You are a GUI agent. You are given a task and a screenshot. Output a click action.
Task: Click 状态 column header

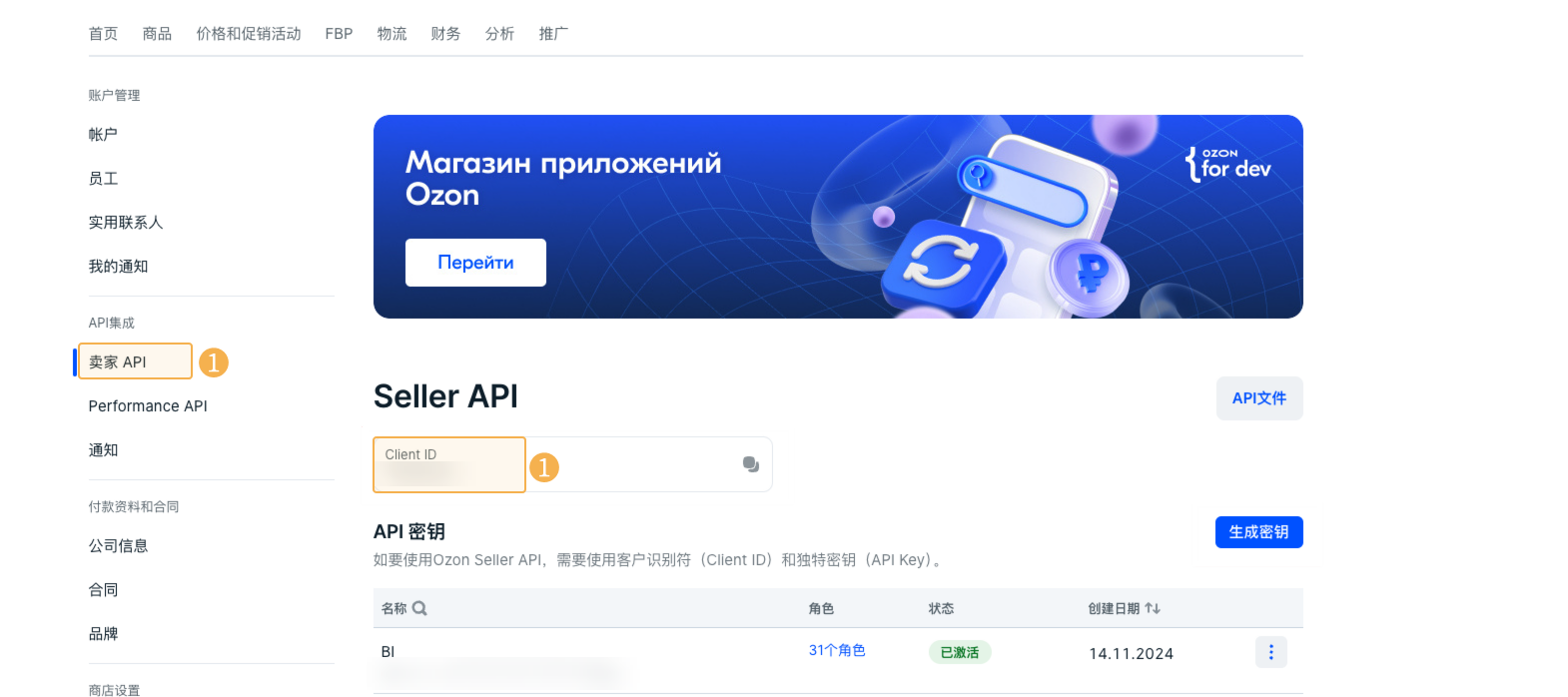(x=941, y=608)
